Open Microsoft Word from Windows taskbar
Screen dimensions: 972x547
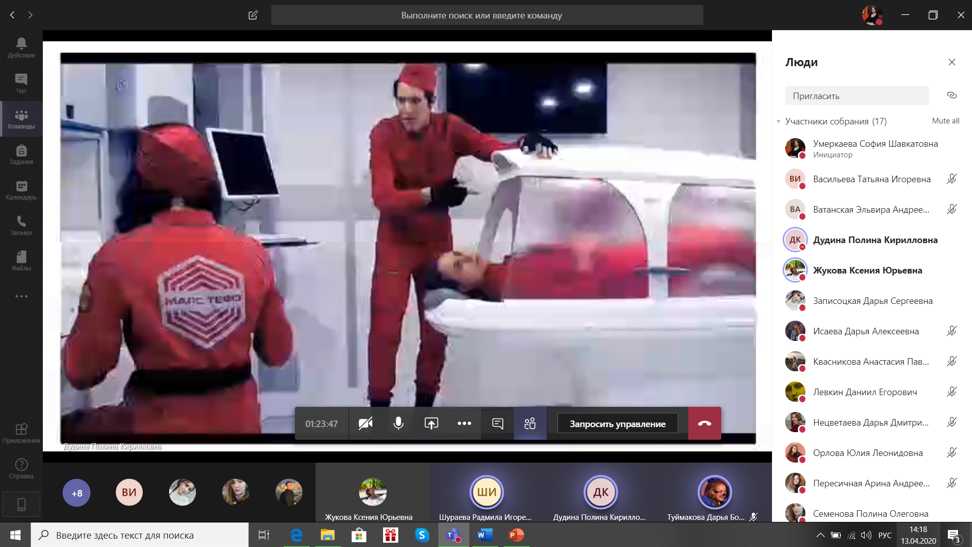click(x=485, y=535)
